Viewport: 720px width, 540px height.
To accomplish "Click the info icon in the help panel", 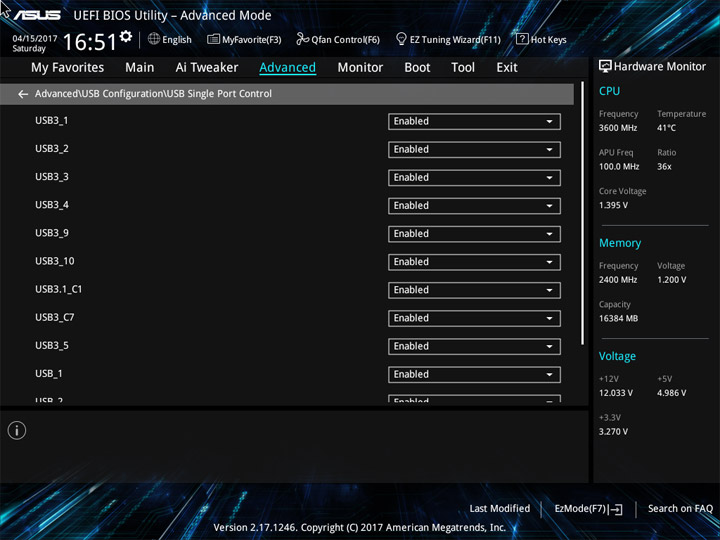I will [17, 430].
